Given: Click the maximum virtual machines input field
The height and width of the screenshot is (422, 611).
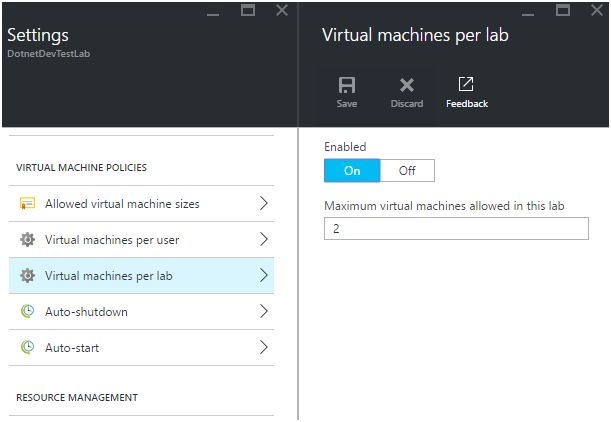Looking at the screenshot, I should click(x=456, y=229).
